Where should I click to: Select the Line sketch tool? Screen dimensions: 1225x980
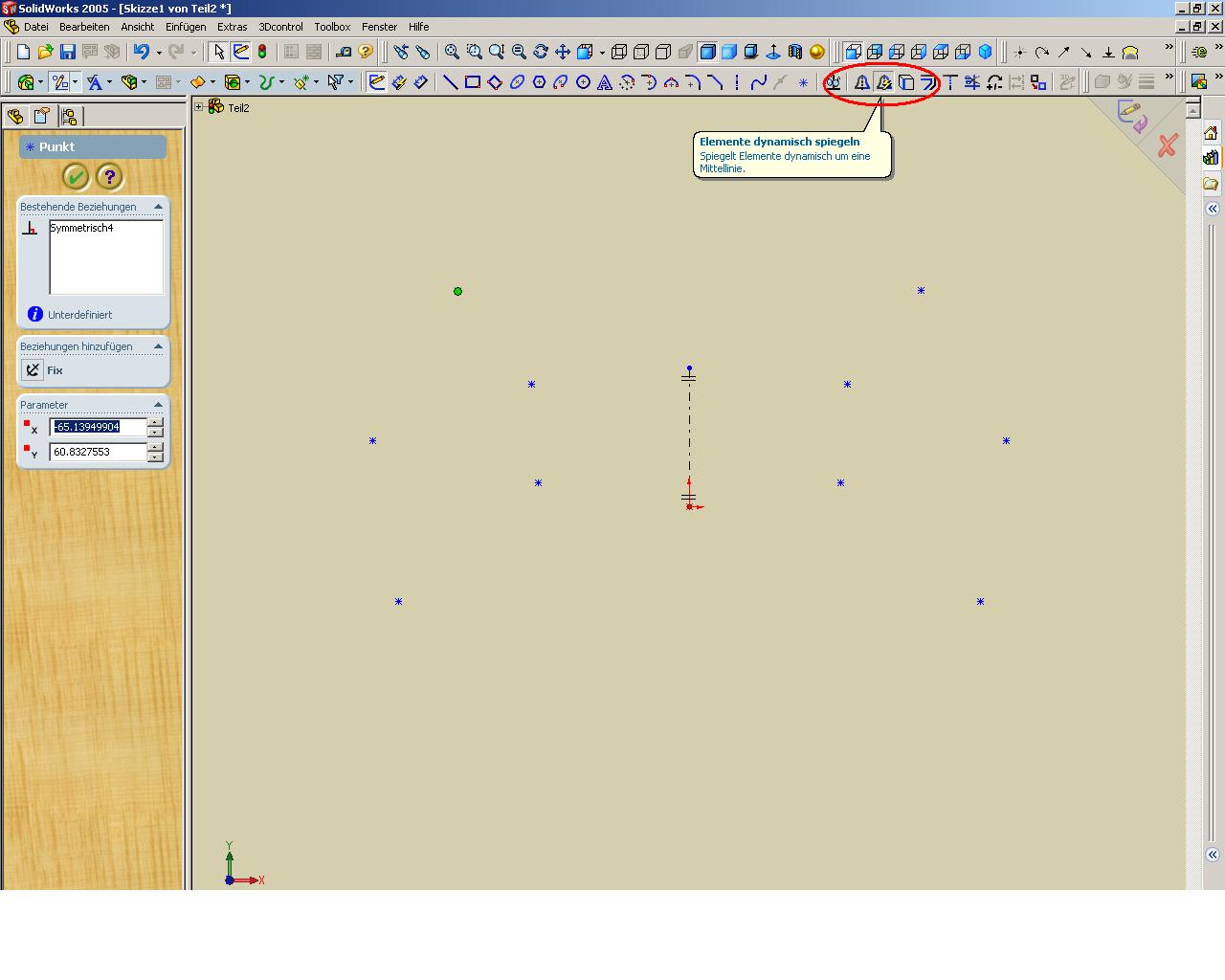point(450,82)
